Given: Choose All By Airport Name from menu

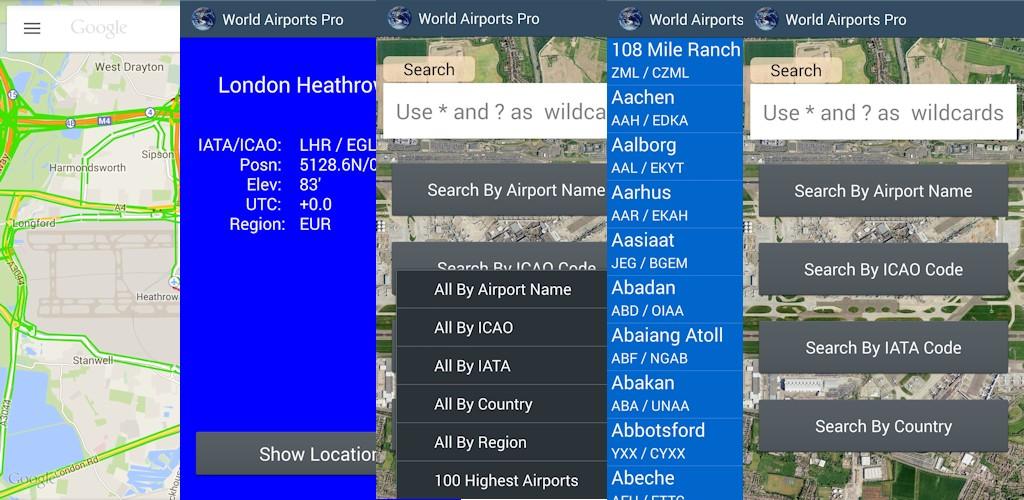Looking at the screenshot, I should [502, 290].
